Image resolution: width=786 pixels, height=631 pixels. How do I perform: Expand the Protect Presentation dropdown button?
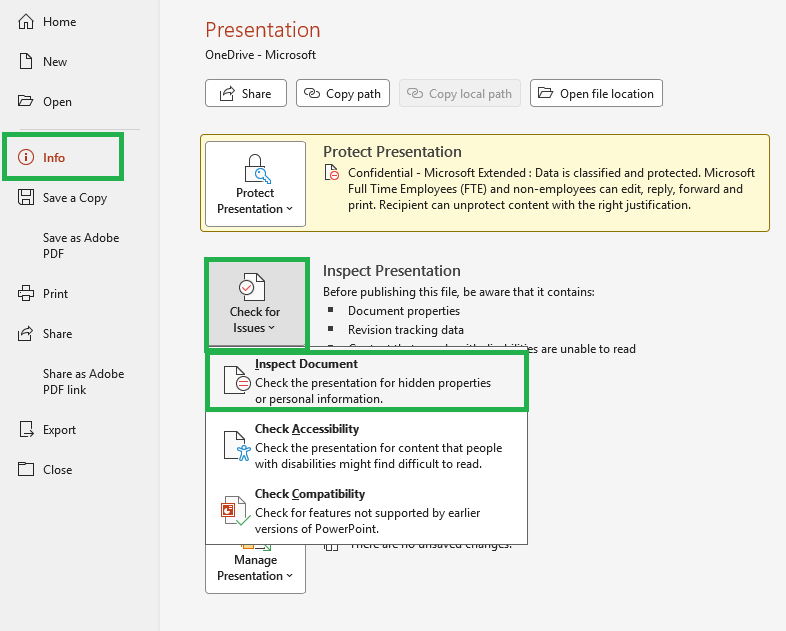coord(255,184)
